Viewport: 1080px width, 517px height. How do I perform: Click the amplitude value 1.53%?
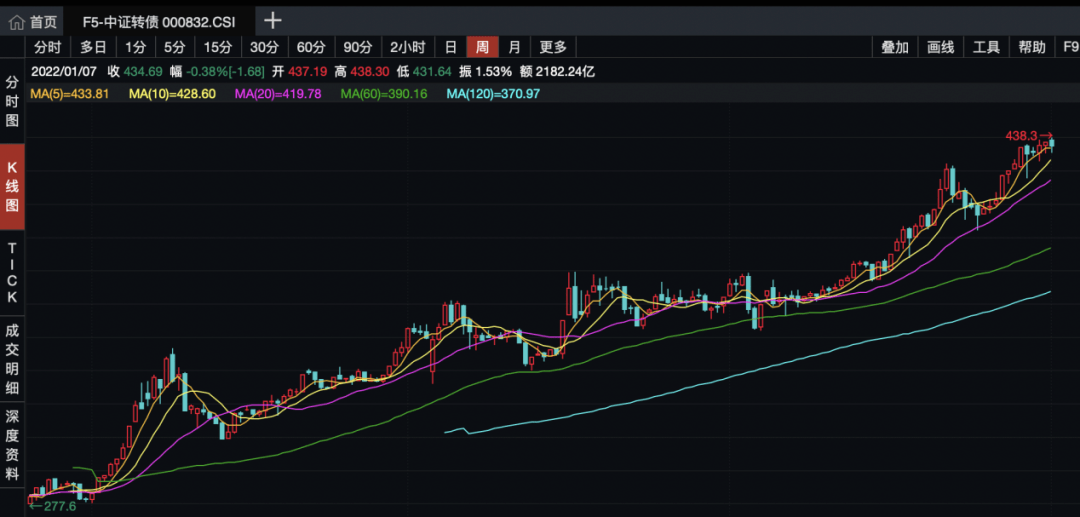pyautogui.click(x=495, y=72)
